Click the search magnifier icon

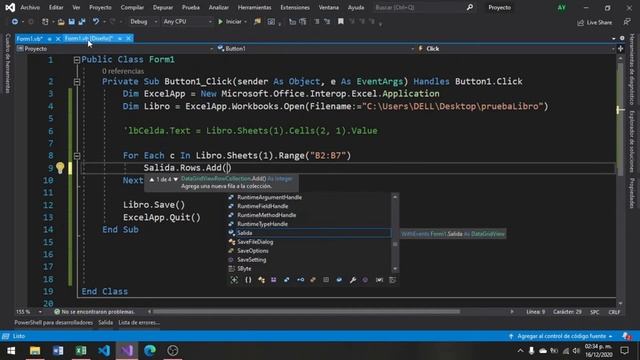(470, 7)
